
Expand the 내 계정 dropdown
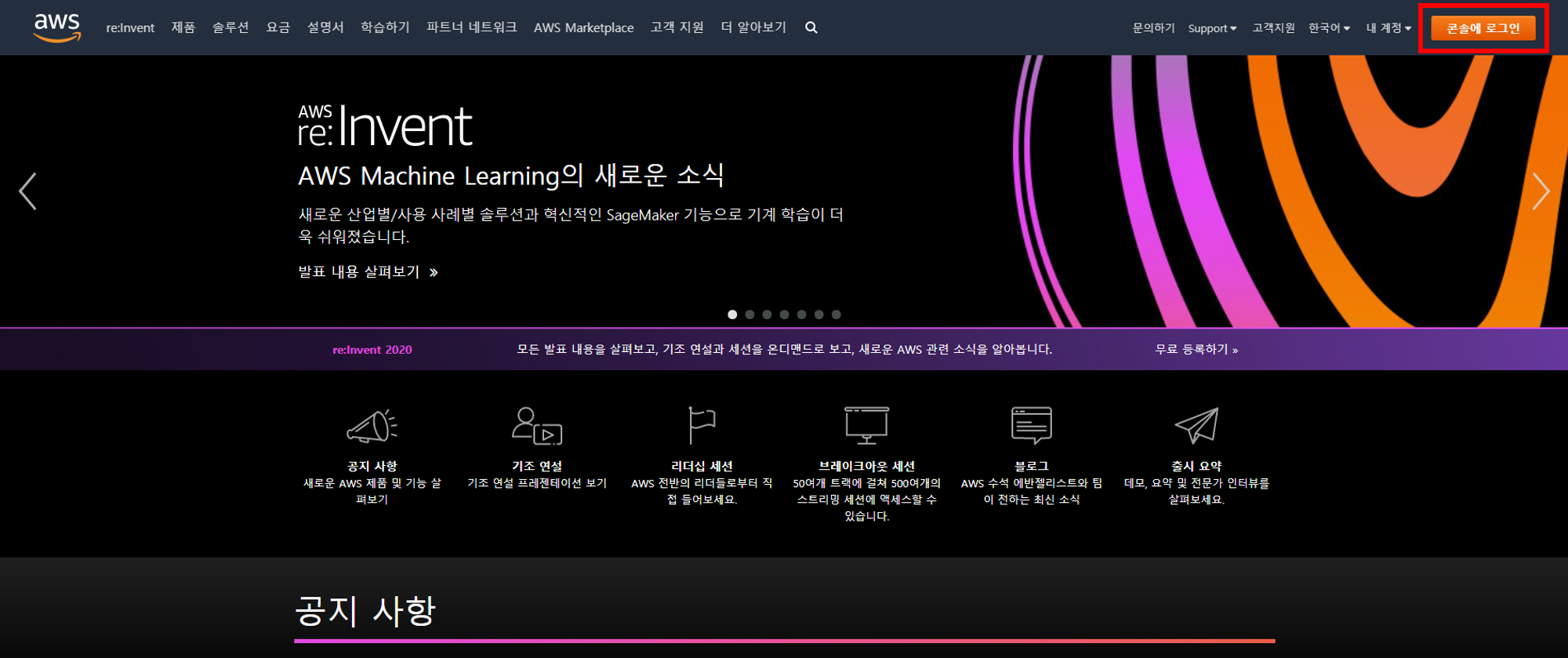[1388, 28]
